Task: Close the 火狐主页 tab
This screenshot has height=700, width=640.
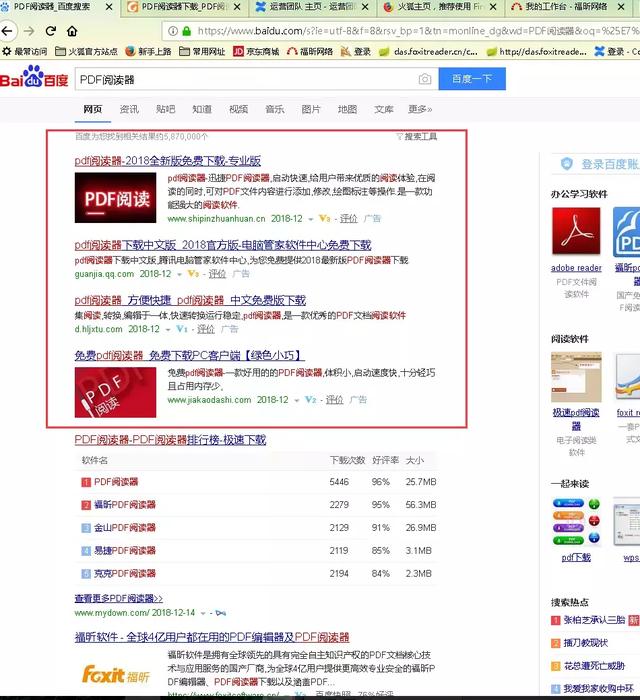Action: 493,7
